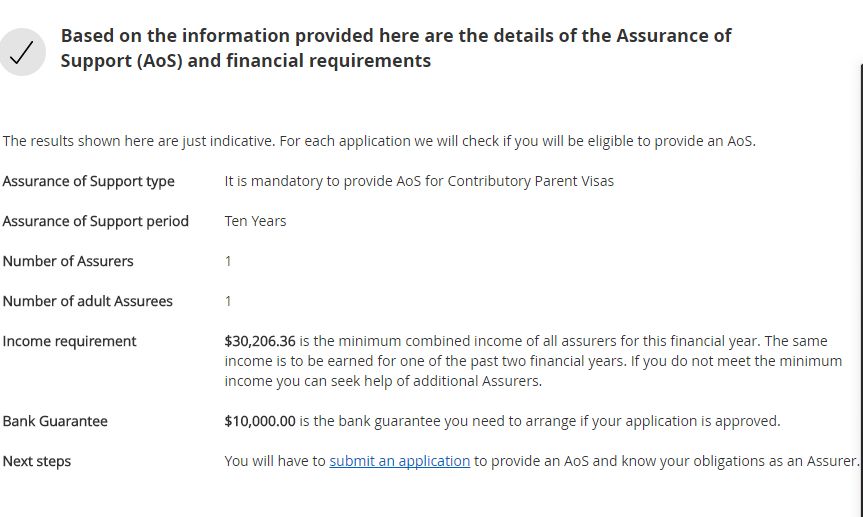The height and width of the screenshot is (517, 863).
Task: Select the "Income requirement" label
Action: (x=69, y=341)
